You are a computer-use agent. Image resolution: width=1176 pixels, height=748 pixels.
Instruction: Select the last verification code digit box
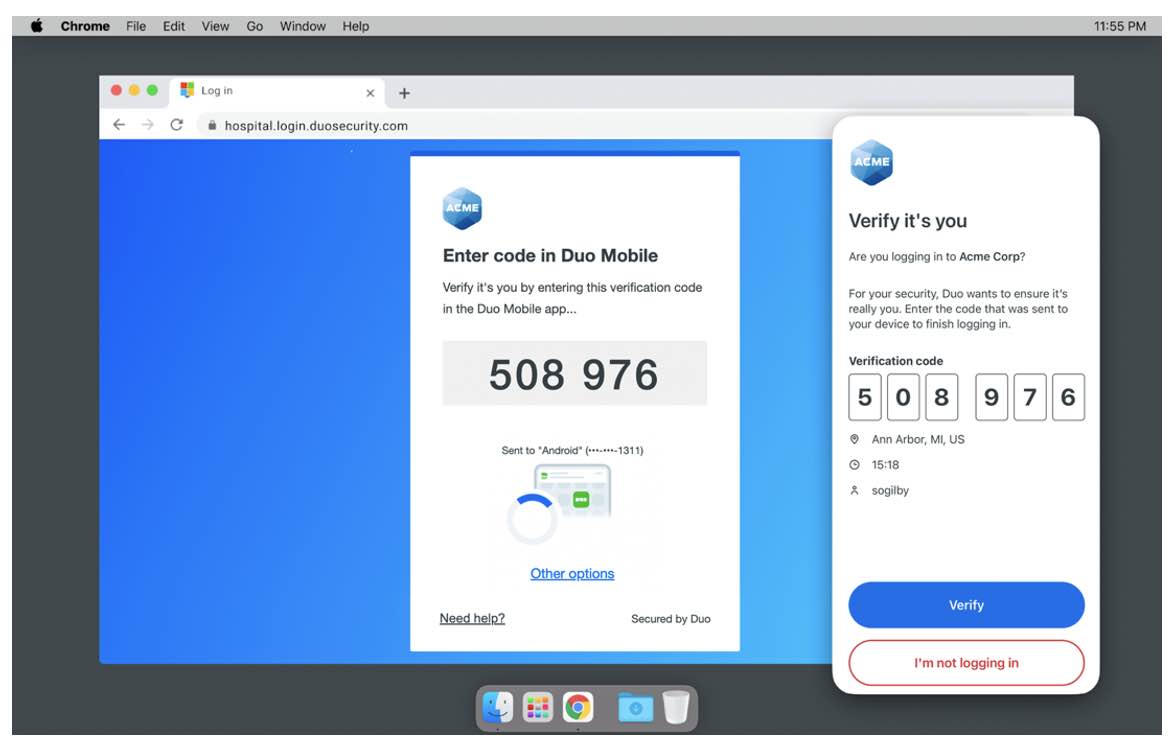pyautogui.click(x=1068, y=398)
